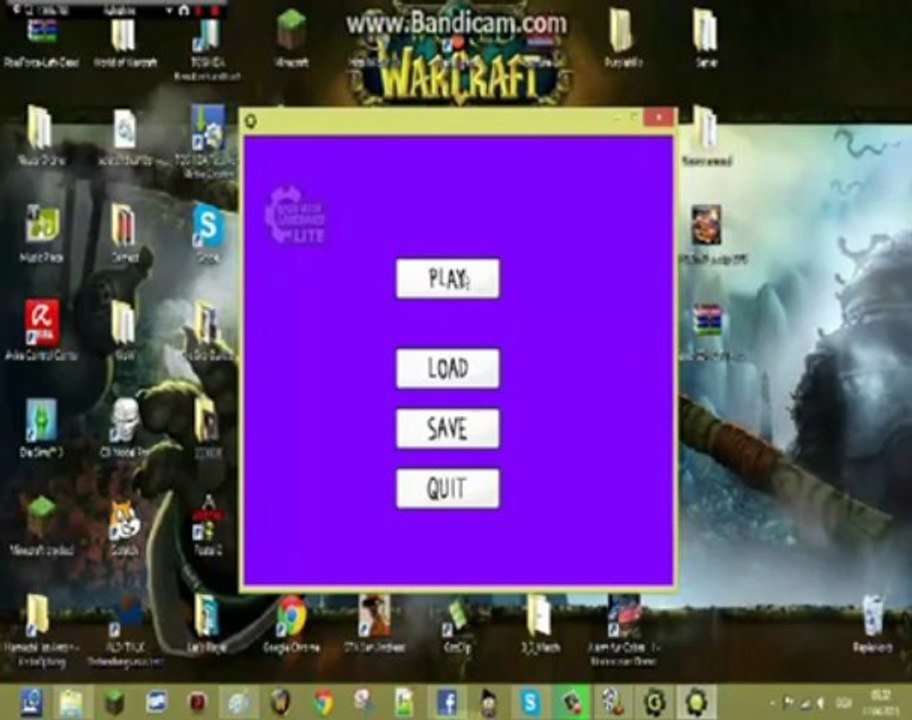Open the Skype desktop shortcut
912x720 pixels.
click(x=208, y=233)
